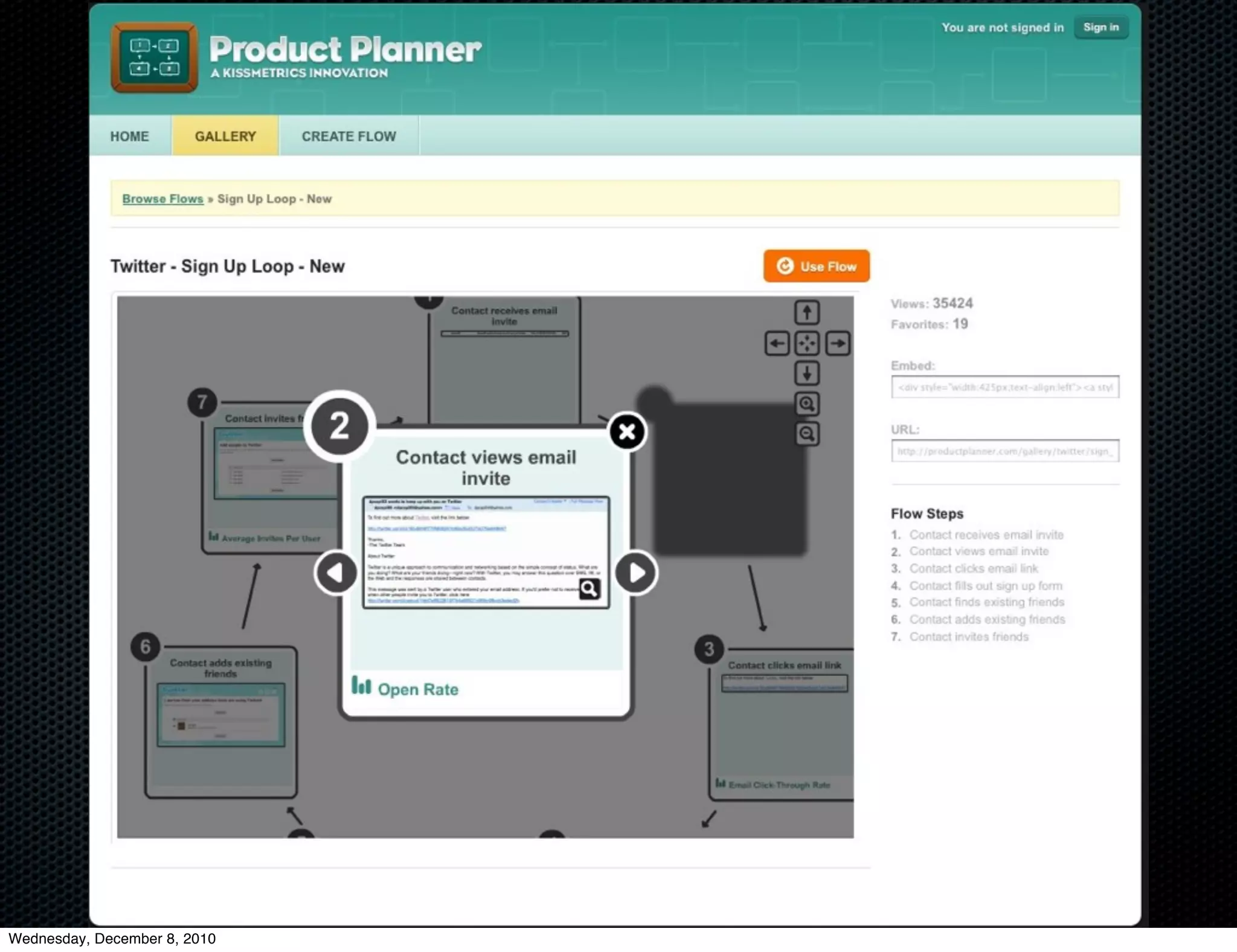The height and width of the screenshot is (952, 1237).
Task: Click the center view icon
Action: 806,344
